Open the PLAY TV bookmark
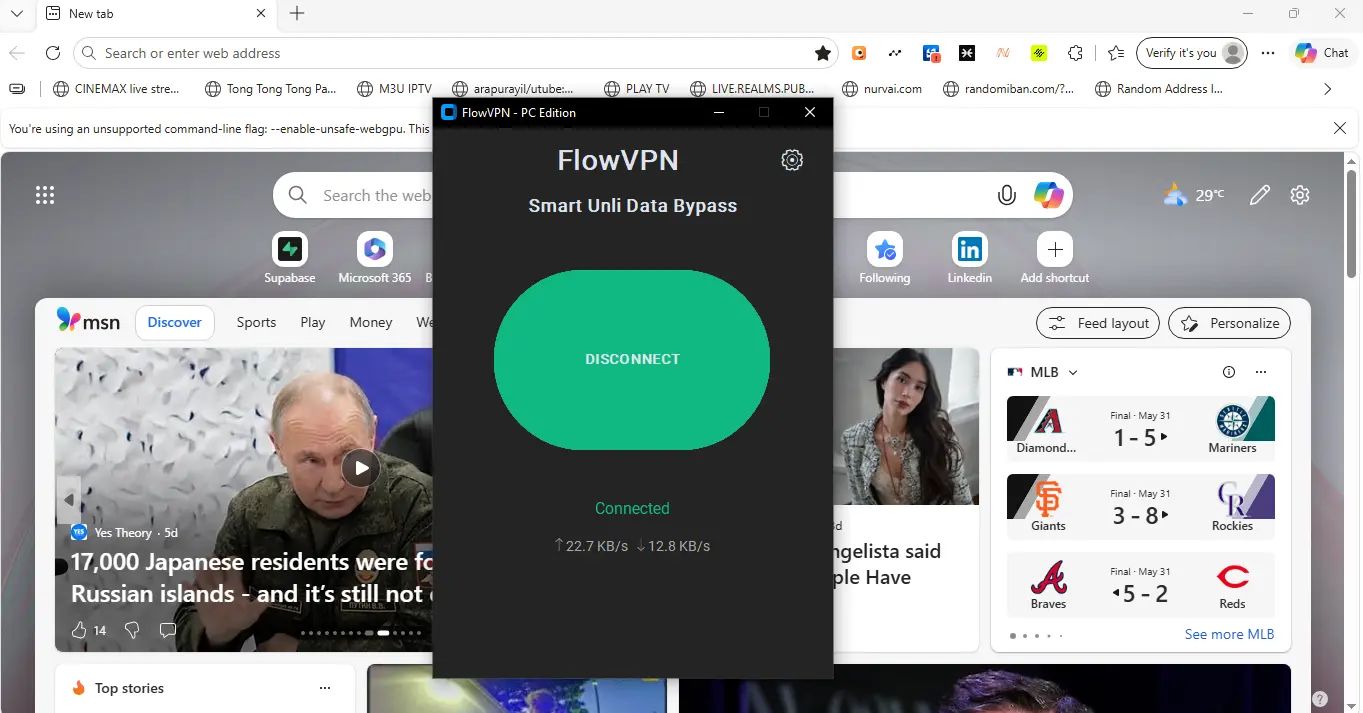This screenshot has width=1363, height=713. [x=637, y=89]
